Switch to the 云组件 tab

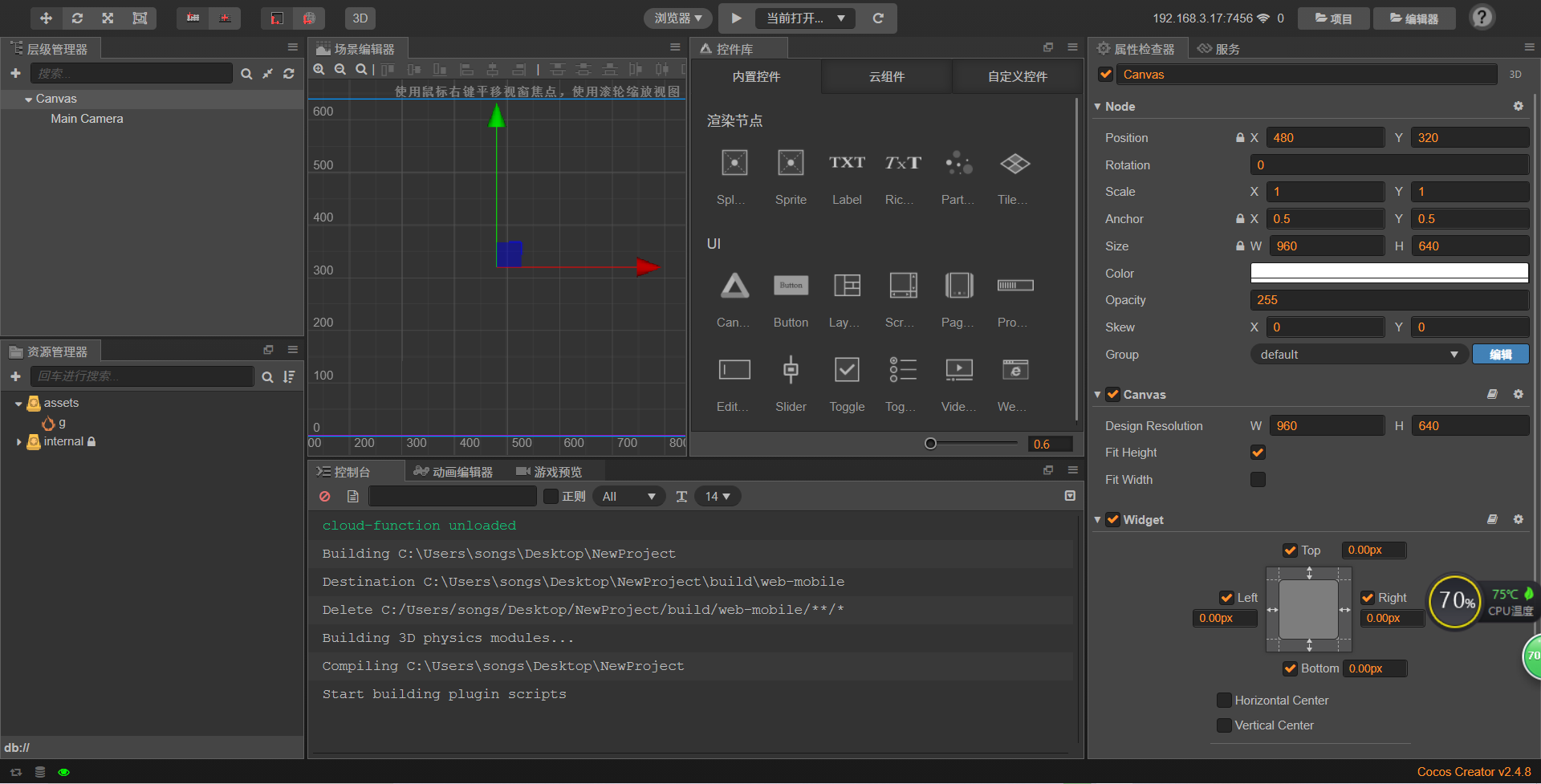(x=886, y=77)
